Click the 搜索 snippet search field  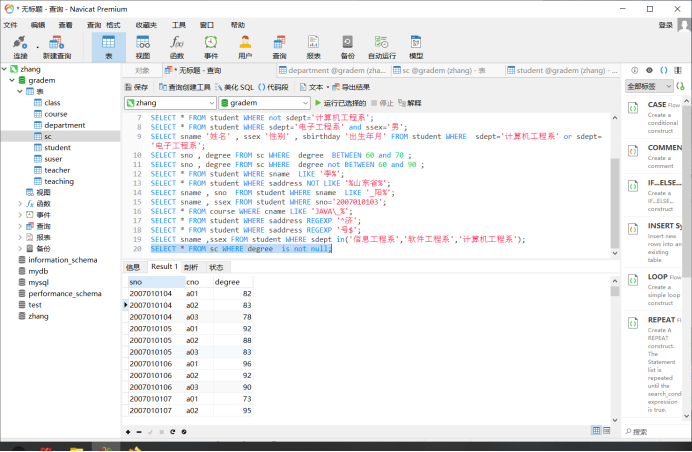[653, 431]
